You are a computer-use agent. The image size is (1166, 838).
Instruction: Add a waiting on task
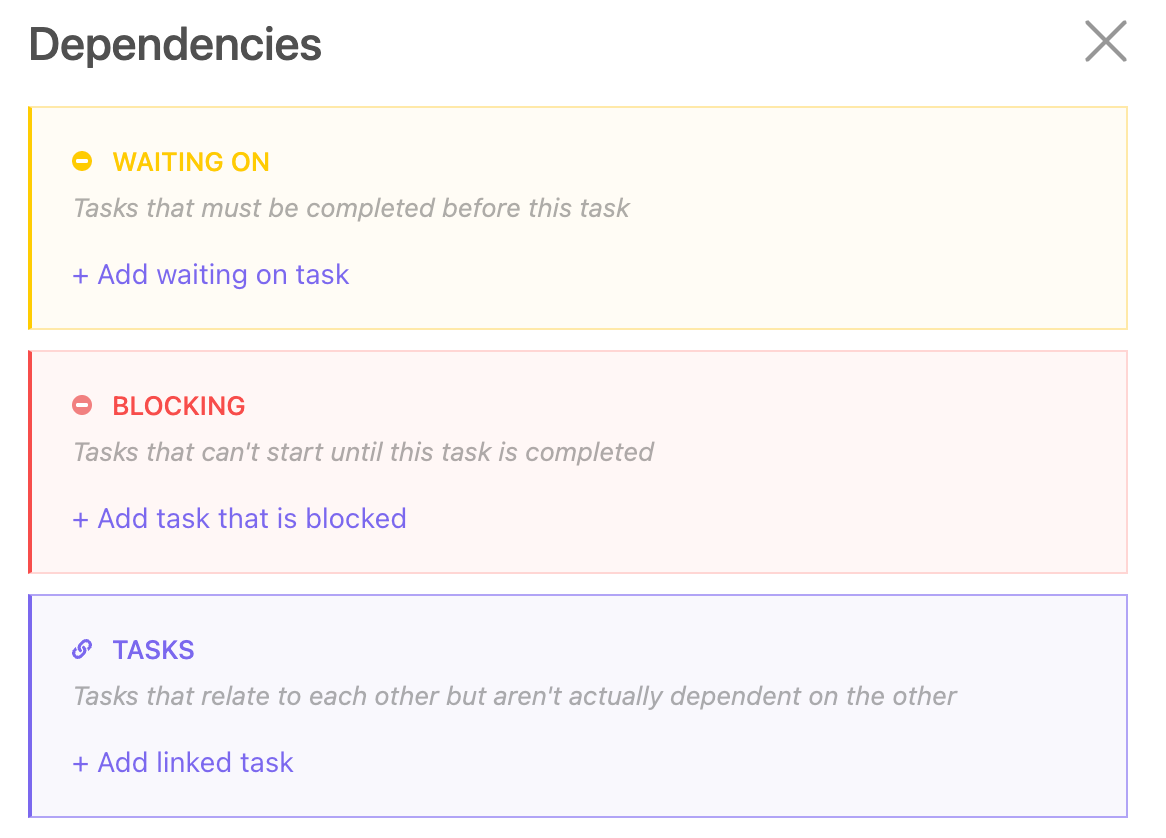[x=211, y=274]
